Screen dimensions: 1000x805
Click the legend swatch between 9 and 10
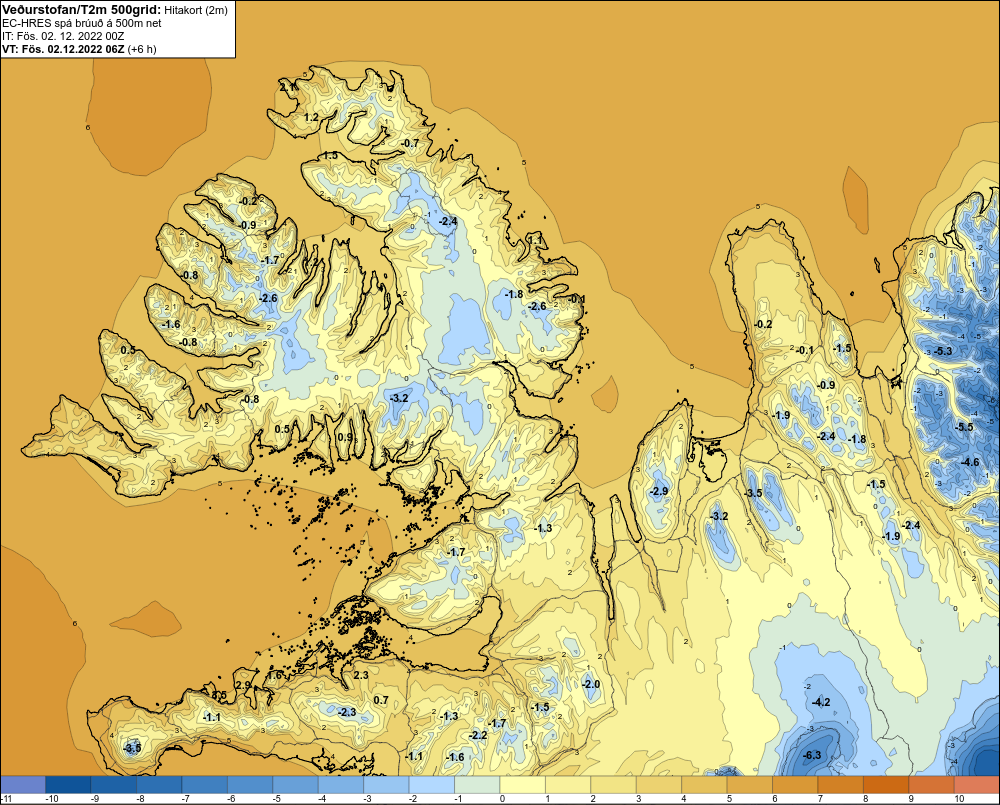coord(932,784)
